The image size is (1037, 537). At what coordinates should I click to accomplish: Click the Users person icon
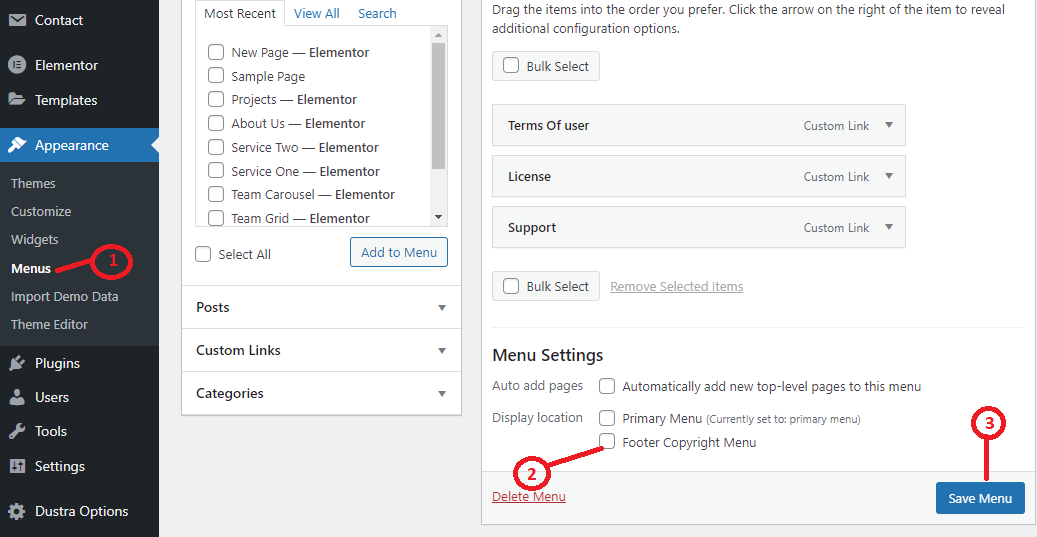point(17,397)
